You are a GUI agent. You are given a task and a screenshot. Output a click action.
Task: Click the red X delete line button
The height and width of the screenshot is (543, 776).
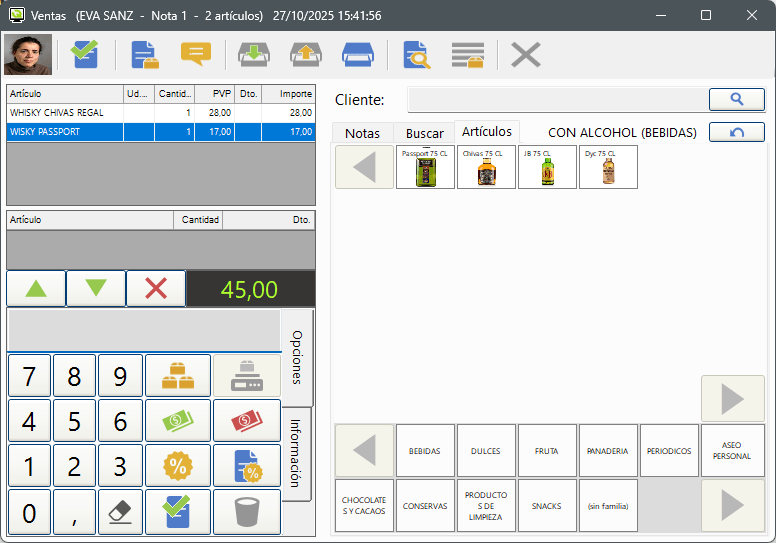156,288
